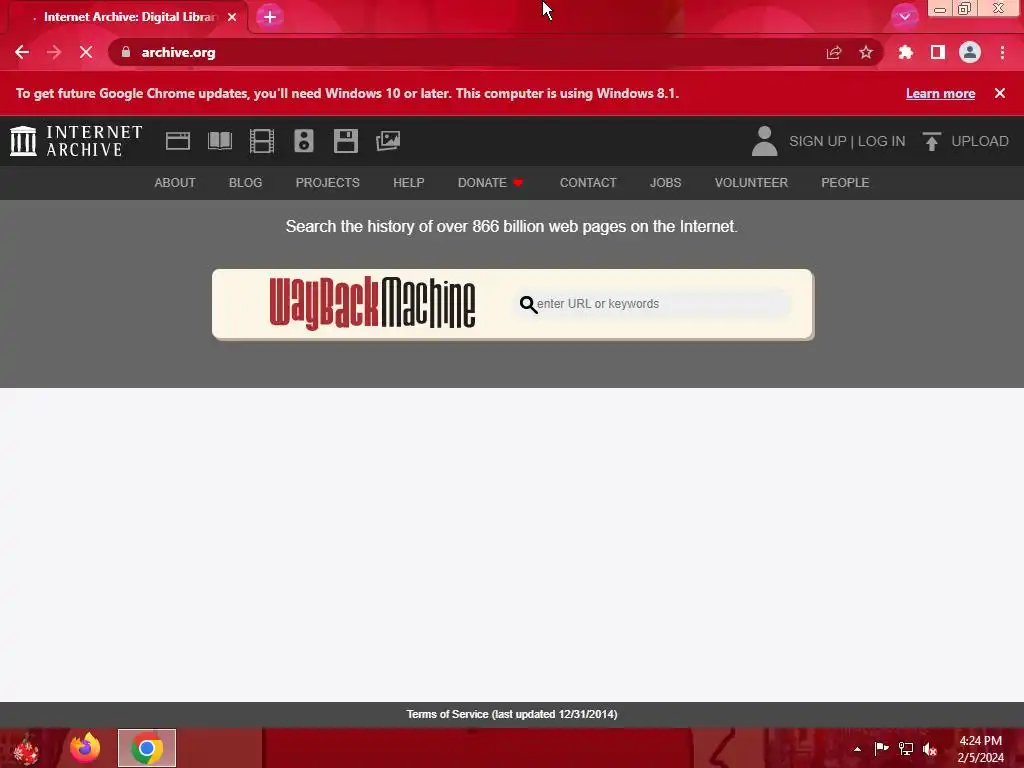The height and width of the screenshot is (768, 1024).
Task: Open the Extensions puzzle icon
Action: point(906,52)
